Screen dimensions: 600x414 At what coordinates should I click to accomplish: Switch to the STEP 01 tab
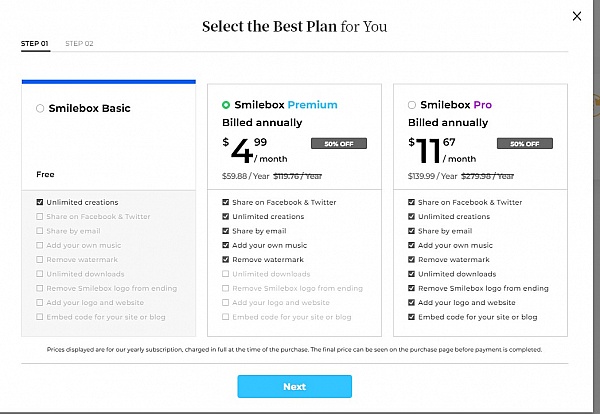pyautogui.click(x=33, y=44)
